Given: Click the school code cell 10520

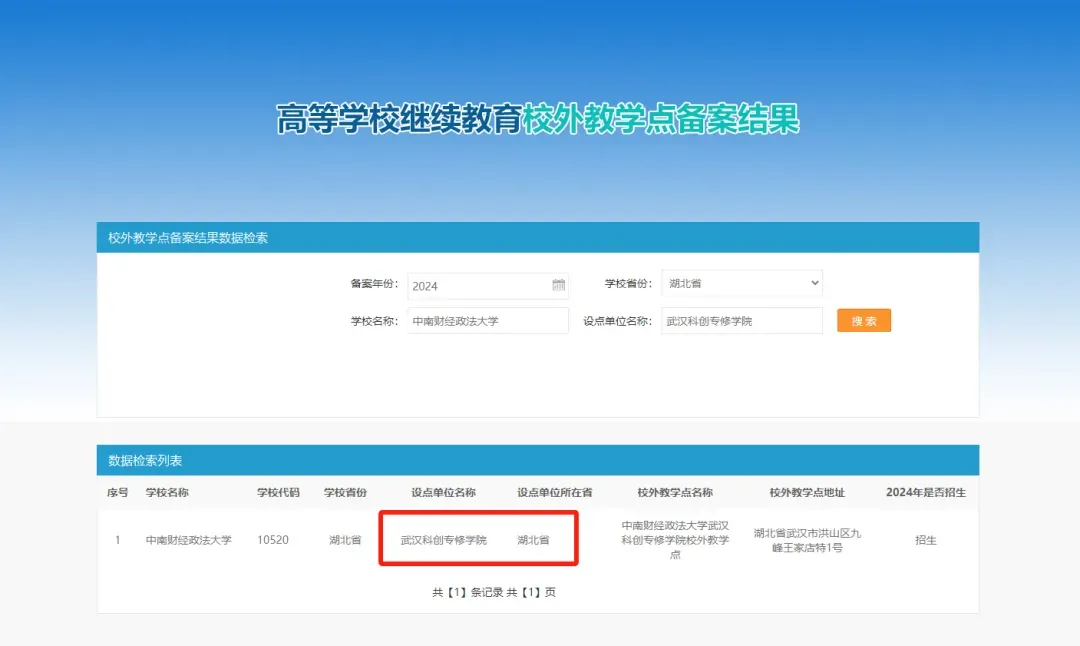Looking at the screenshot, I should pos(273,540).
